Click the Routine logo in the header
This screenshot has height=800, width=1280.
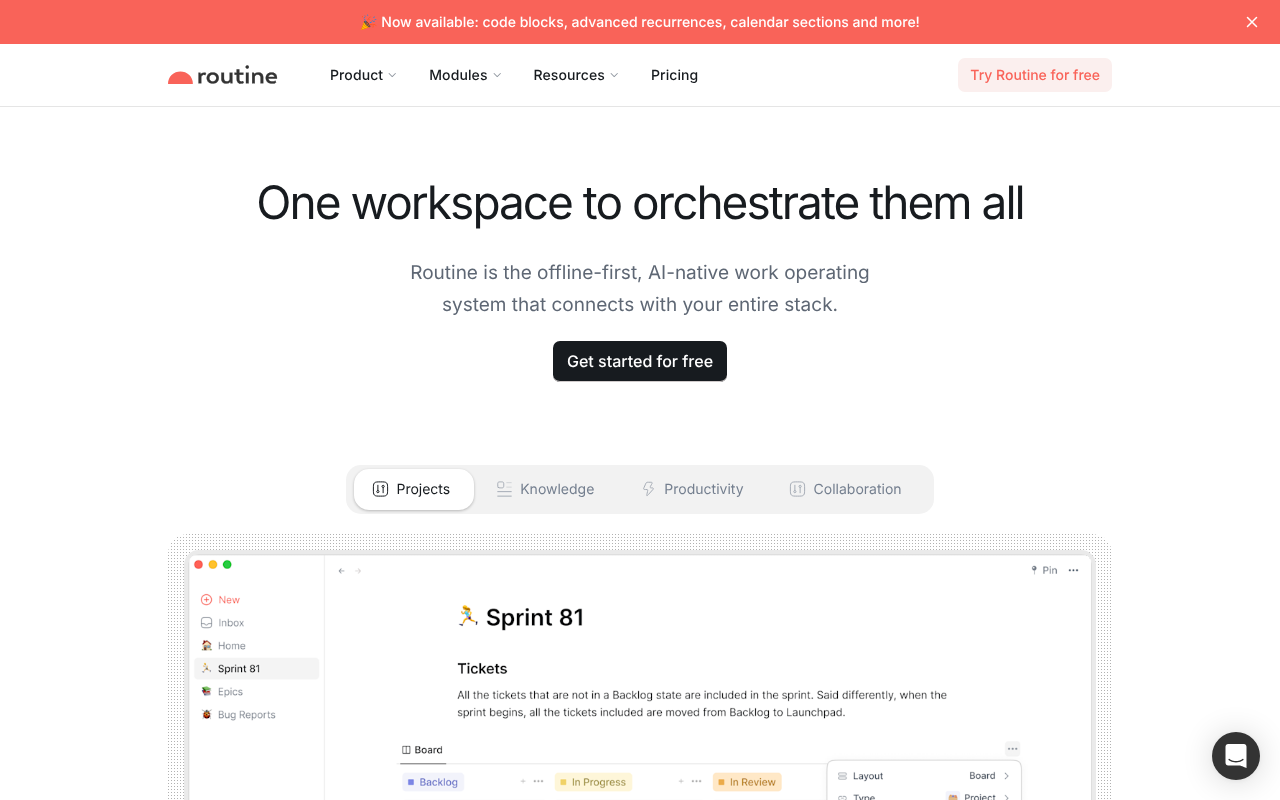tap(222, 75)
